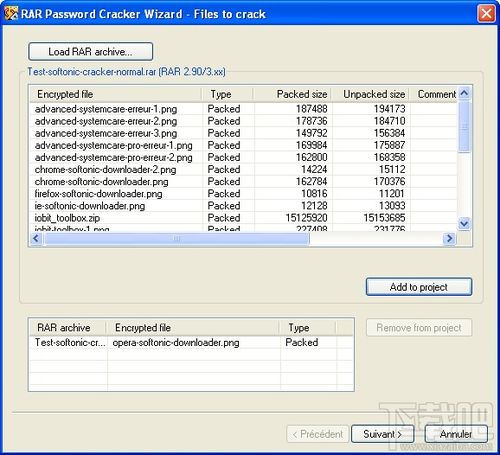Sort by Unpacked size column header
The image size is (500, 455).
point(370,94)
